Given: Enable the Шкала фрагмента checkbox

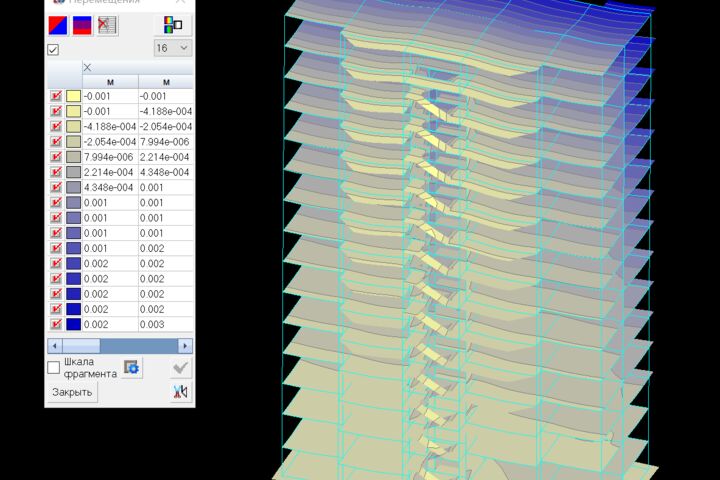Looking at the screenshot, I should 54,367.
